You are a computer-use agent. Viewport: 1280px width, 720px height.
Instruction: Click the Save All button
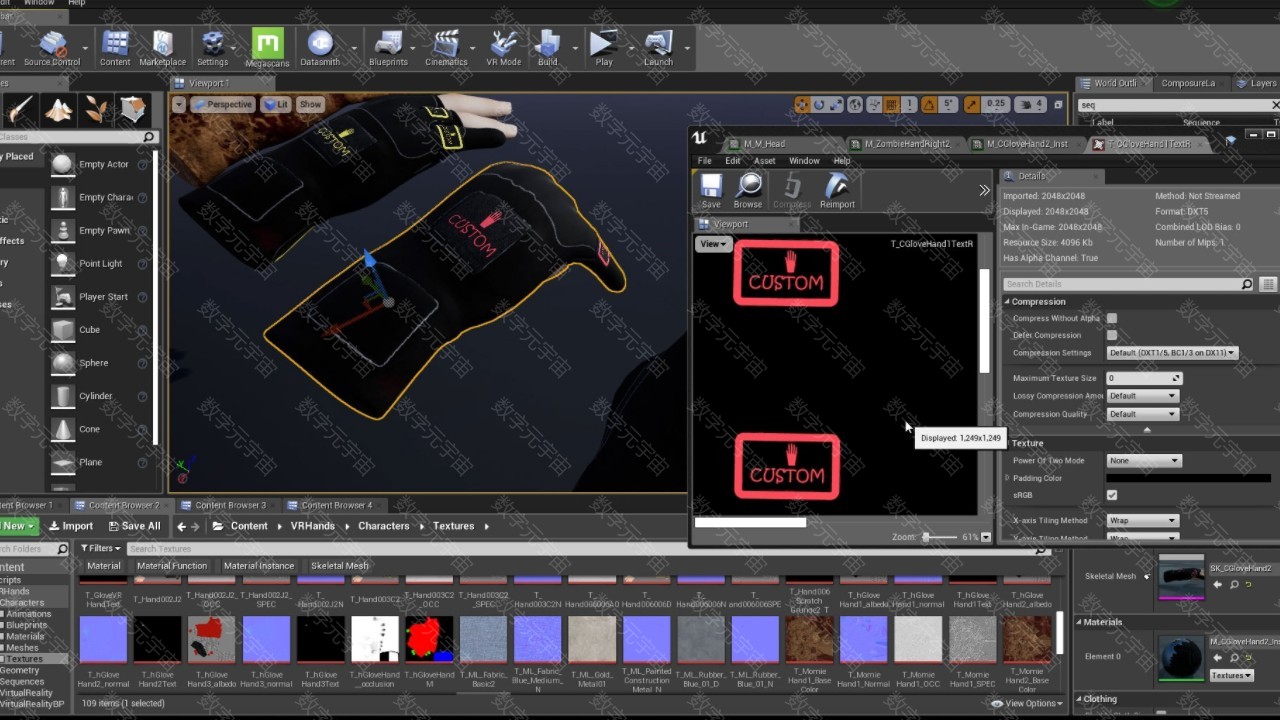tap(134, 526)
